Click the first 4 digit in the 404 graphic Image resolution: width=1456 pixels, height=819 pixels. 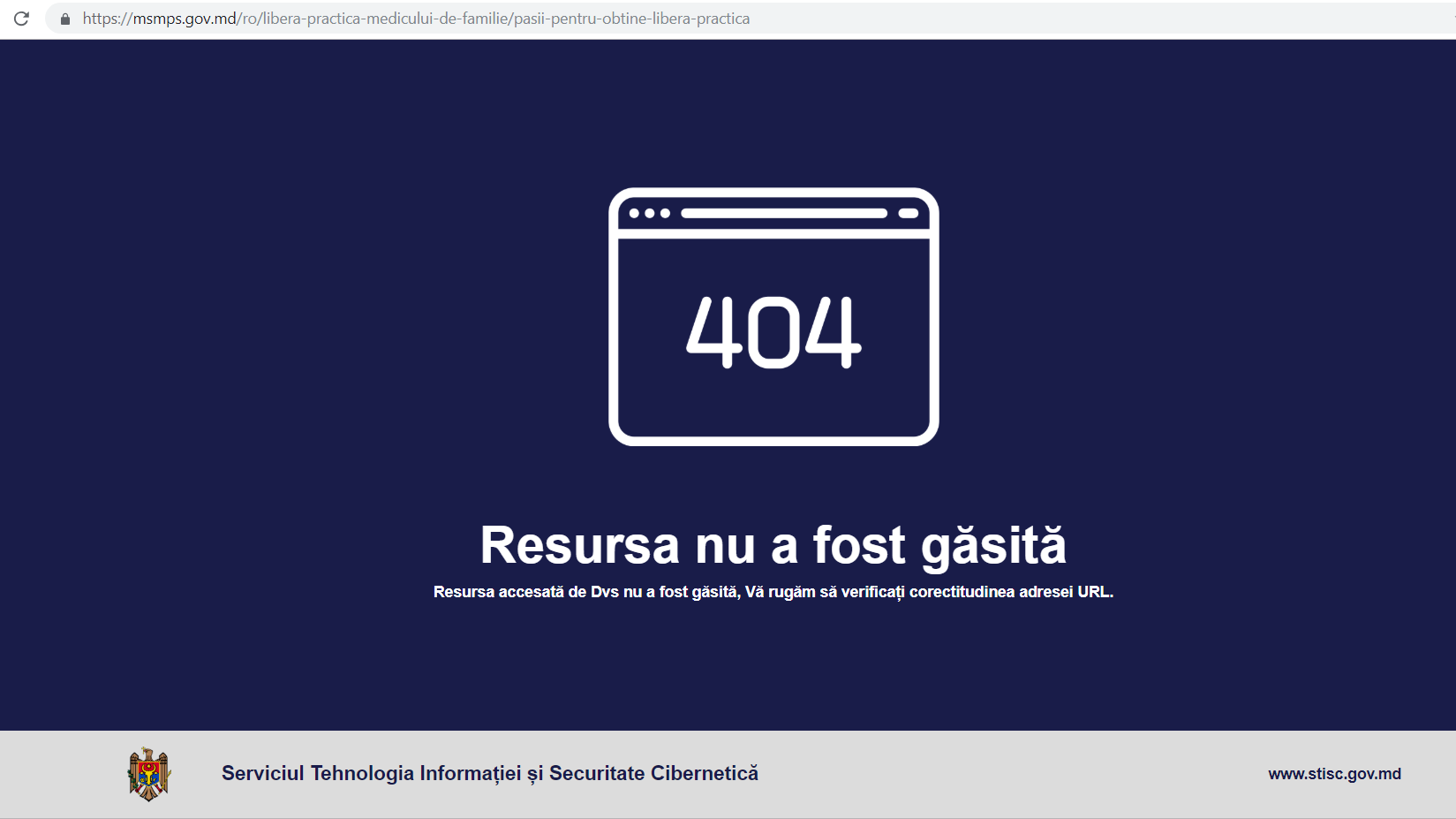pos(714,332)
